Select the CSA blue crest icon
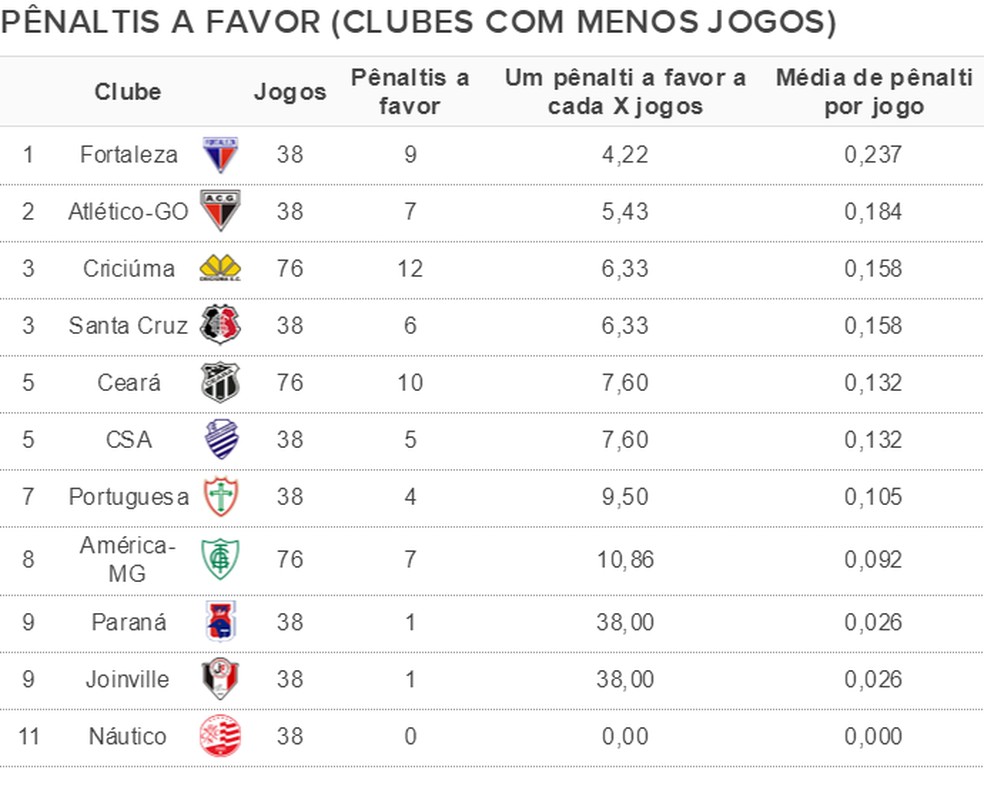Screen dimensions: 984x810 [x=220, y=439]
